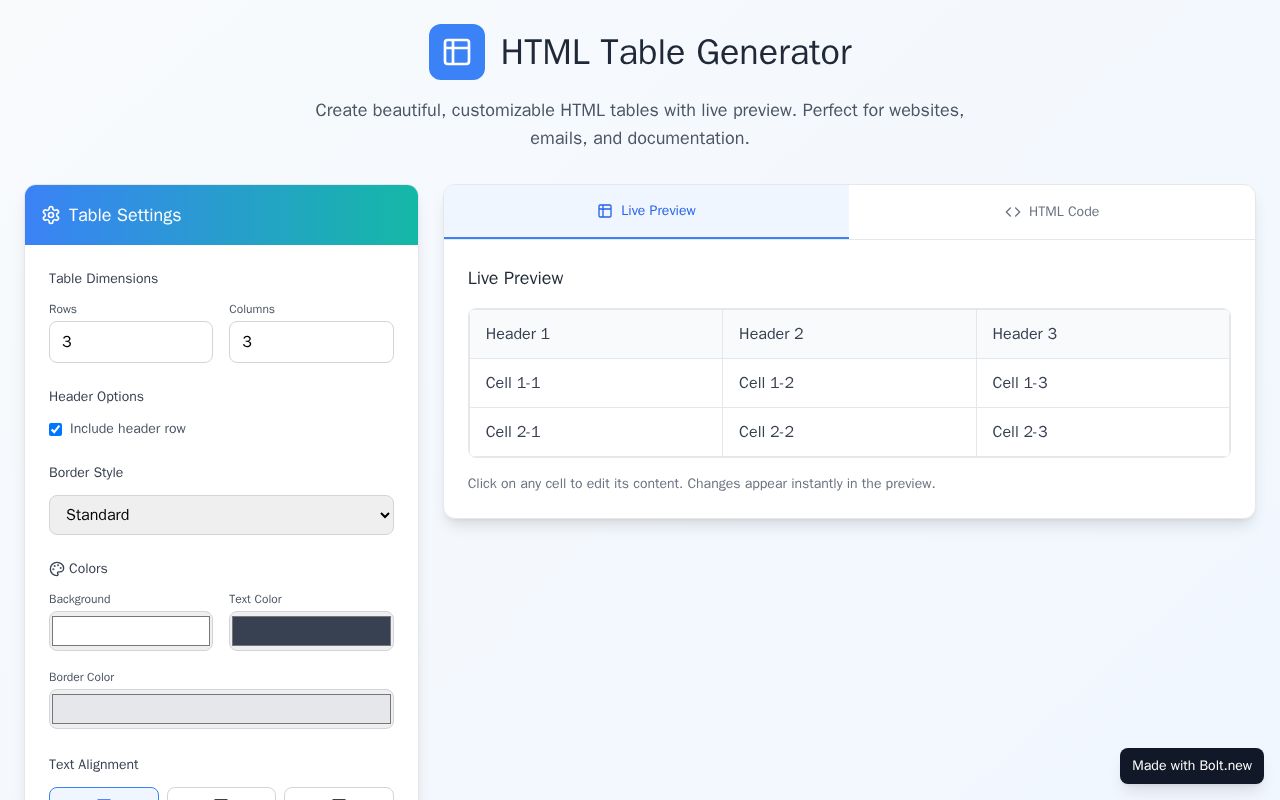This screenshot has width=1280, height=800.
Task: Edit the Header 2 cell
Action: tap(849, 334)
